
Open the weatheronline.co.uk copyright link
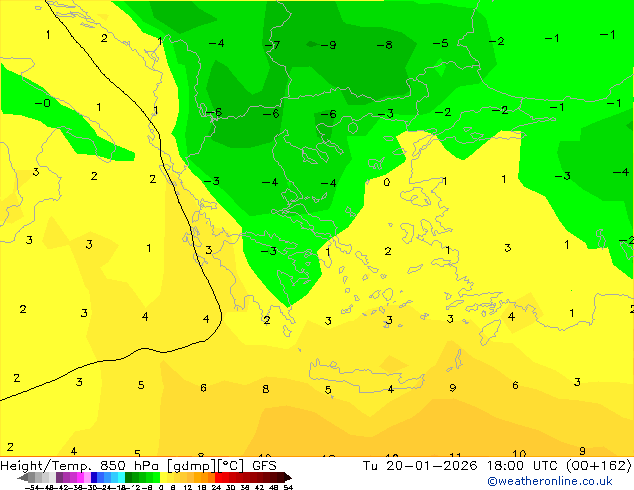click(549, 481)
